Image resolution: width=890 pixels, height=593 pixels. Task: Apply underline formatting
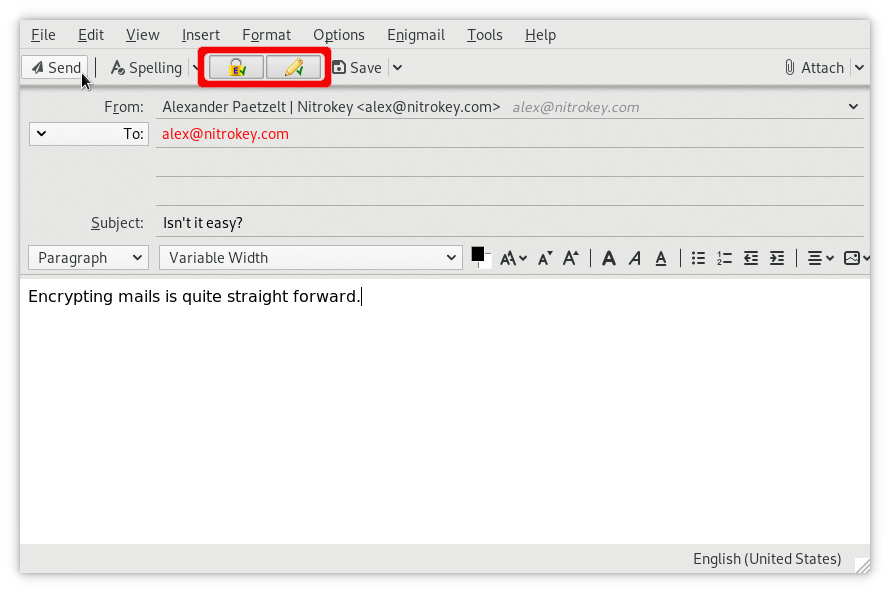(x=661, y=258)
